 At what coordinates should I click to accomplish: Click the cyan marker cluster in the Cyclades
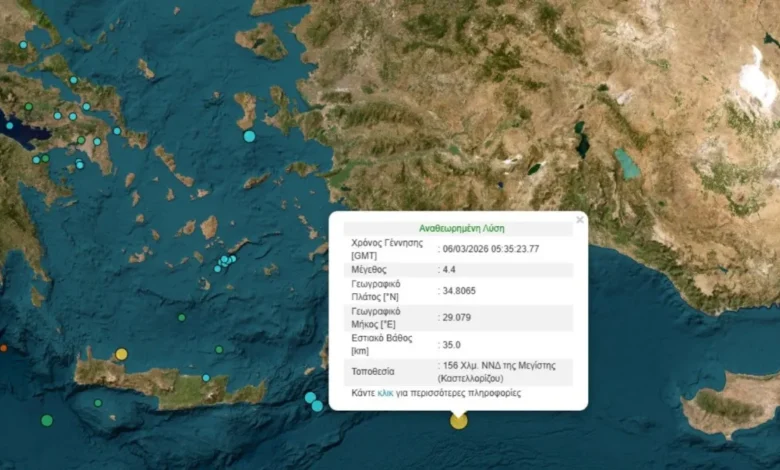click(x=227, y=261)
